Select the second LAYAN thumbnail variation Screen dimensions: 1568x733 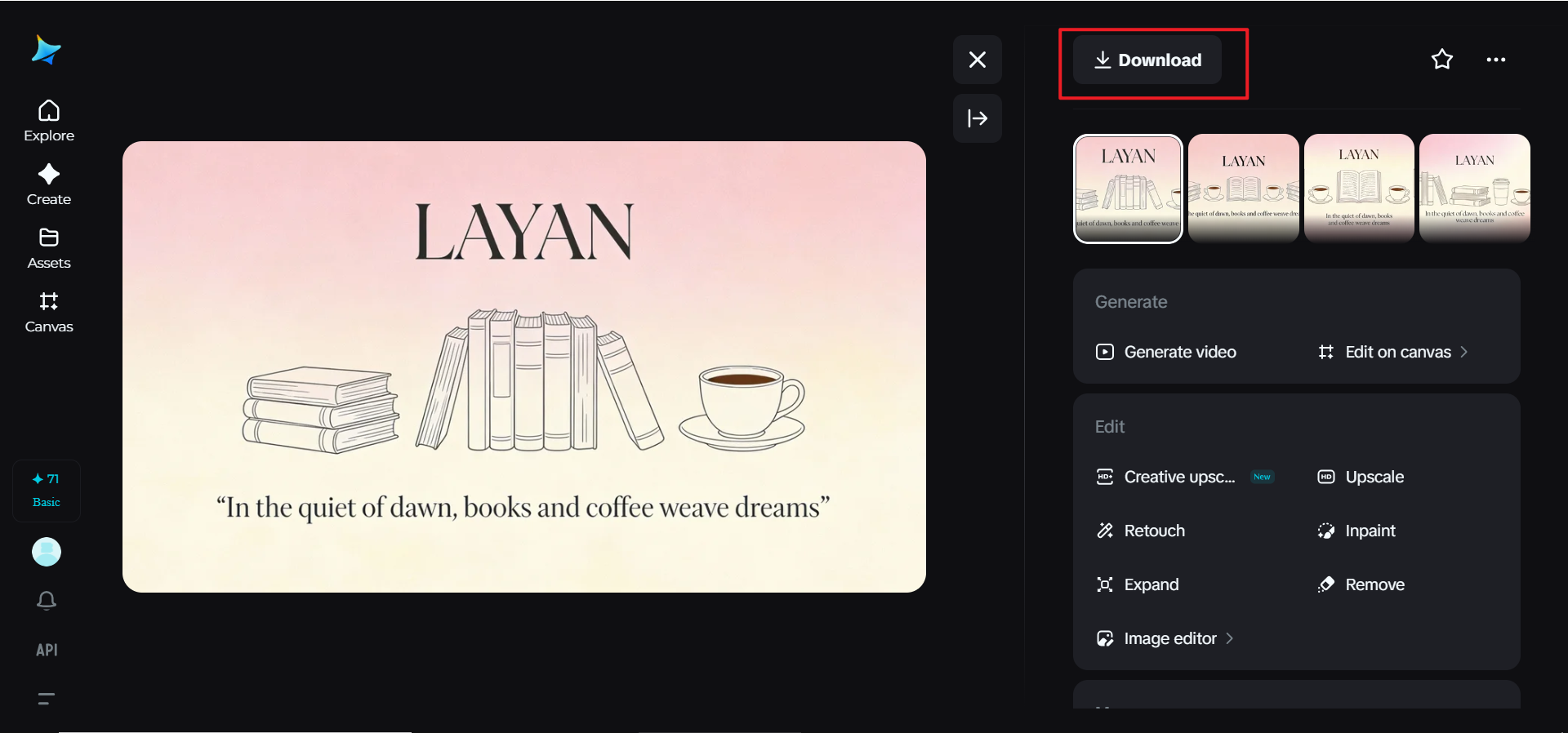coord(1244,189)
